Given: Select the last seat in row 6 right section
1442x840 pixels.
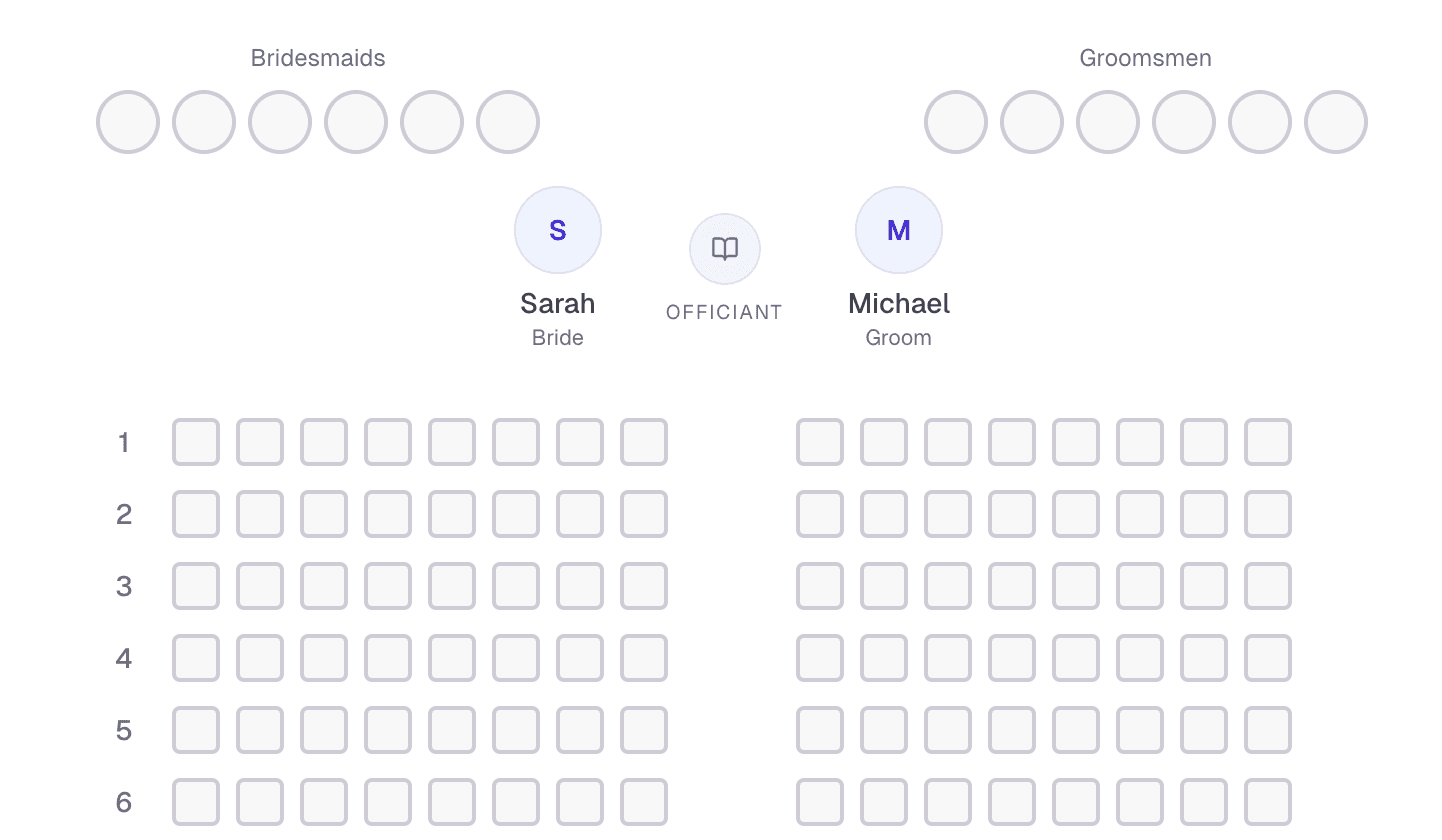Looking at the screenshot, I should [1267, 802].
